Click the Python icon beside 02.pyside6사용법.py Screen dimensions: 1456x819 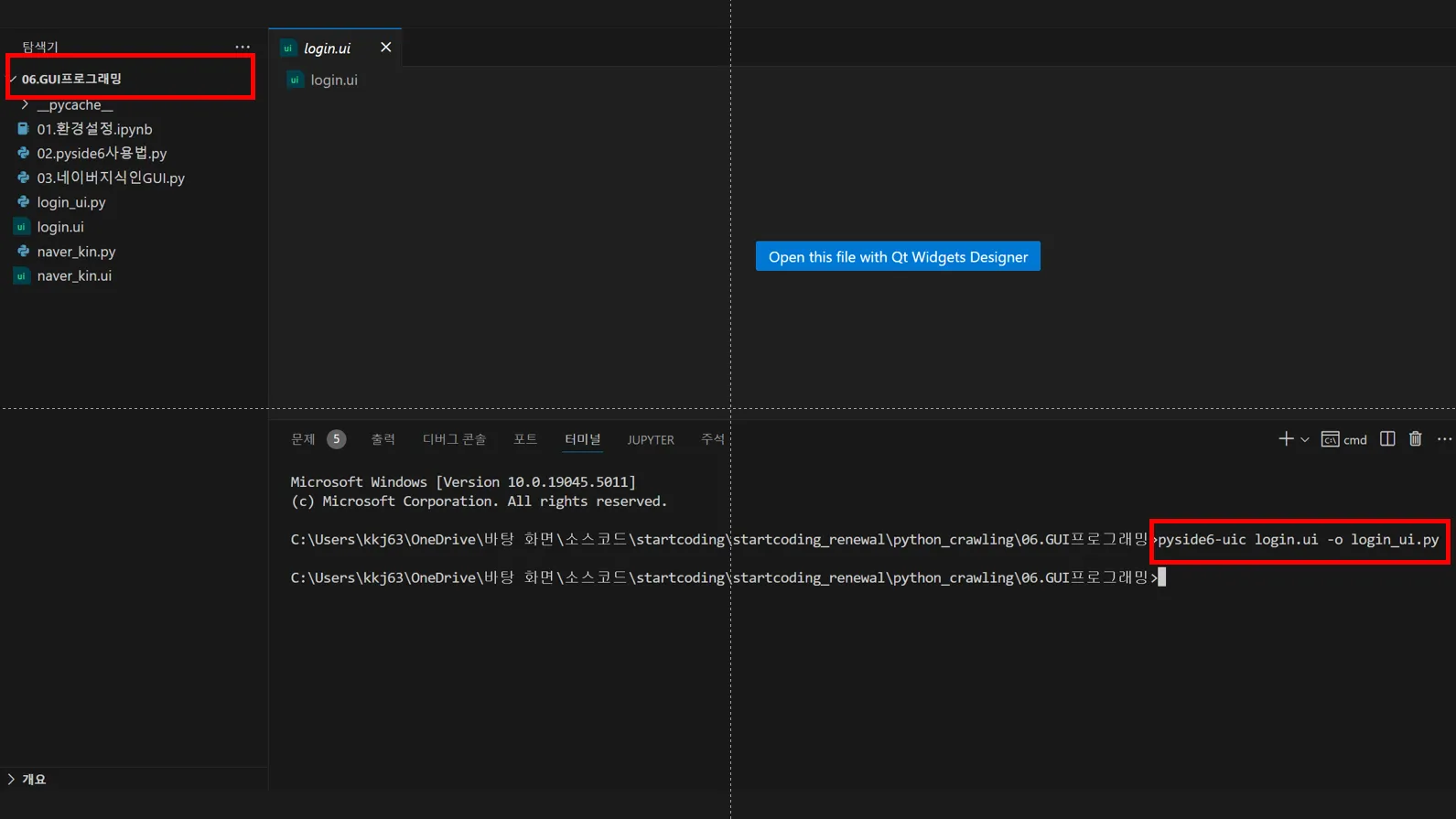click(x=23, y=153)
